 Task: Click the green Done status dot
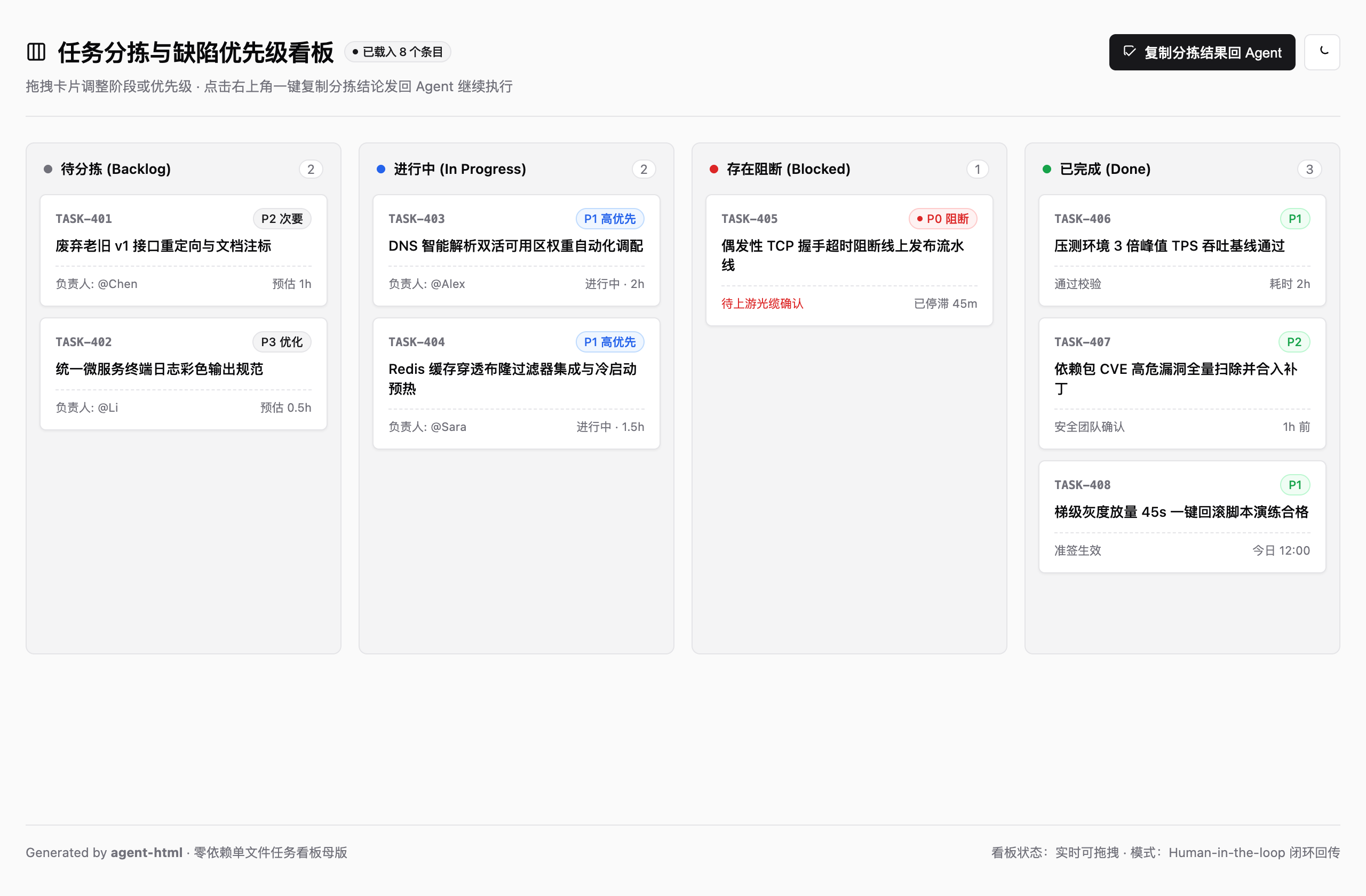click(1047, 169)
